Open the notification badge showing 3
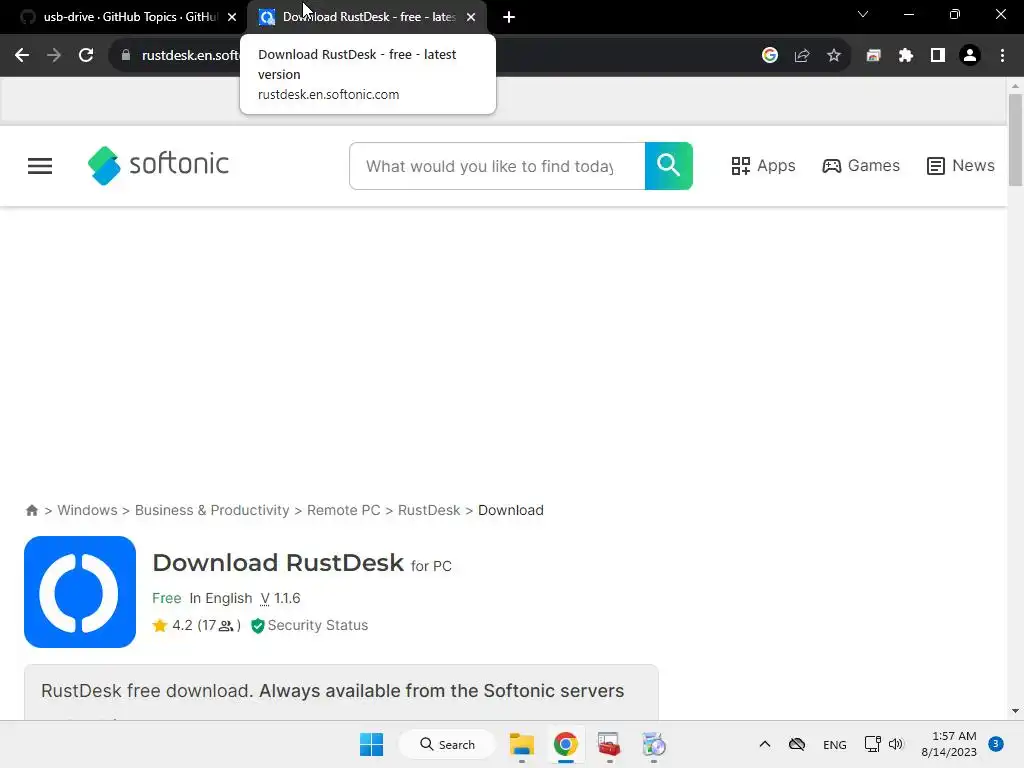This screenshot has height=768, width=1024. [996, 744]
